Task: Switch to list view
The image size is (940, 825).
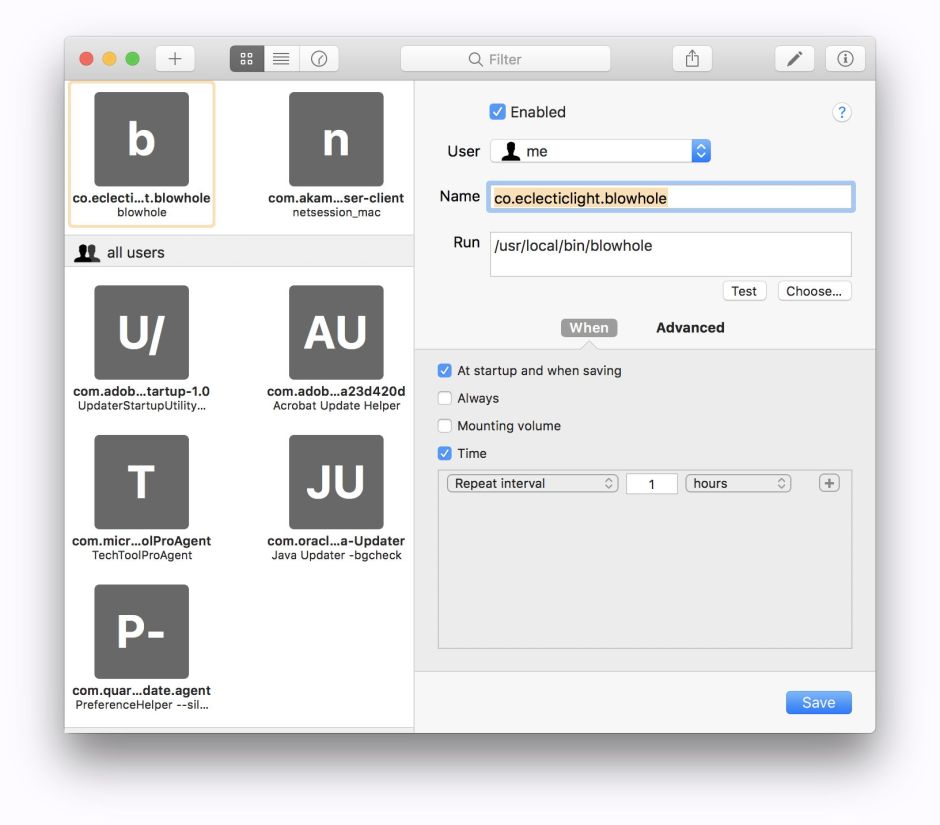Action: [x=282, y=59]
